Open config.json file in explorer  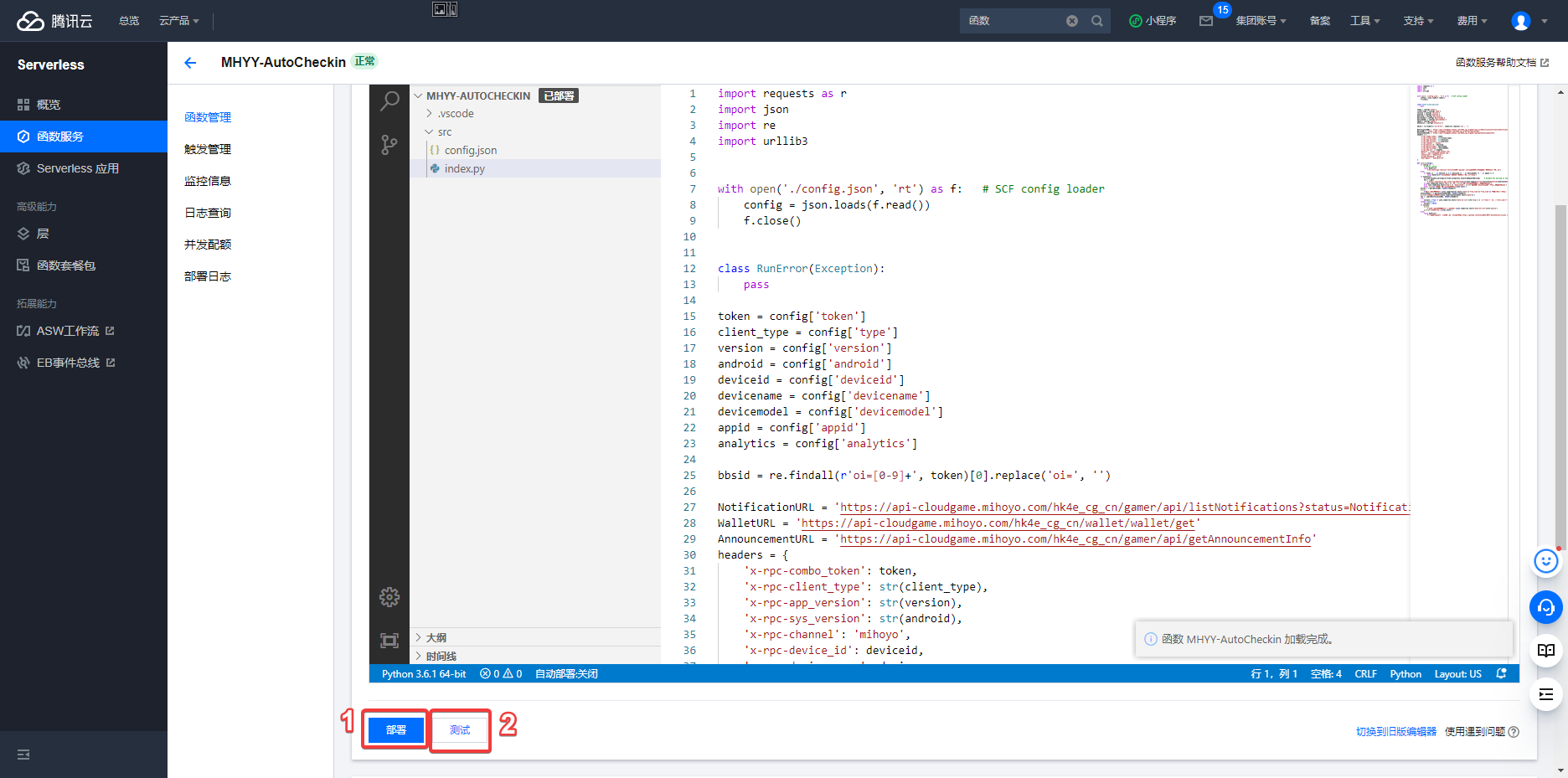point(470,151)
